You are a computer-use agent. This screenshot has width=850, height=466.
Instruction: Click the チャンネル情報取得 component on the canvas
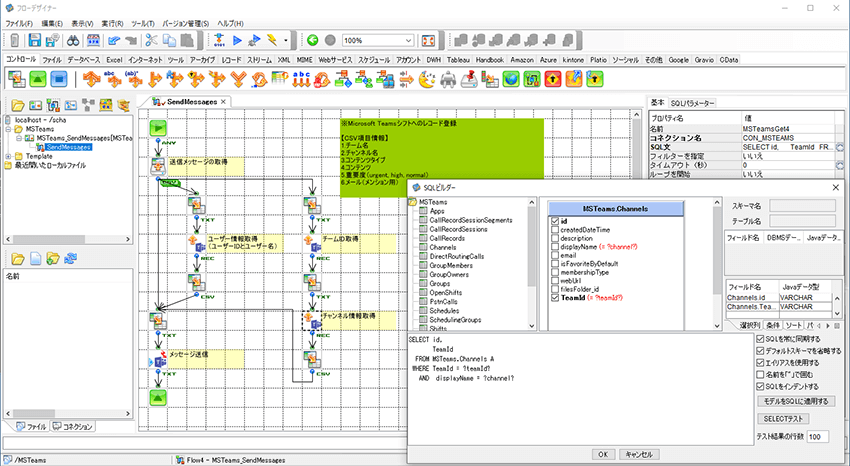coord(312,320)
